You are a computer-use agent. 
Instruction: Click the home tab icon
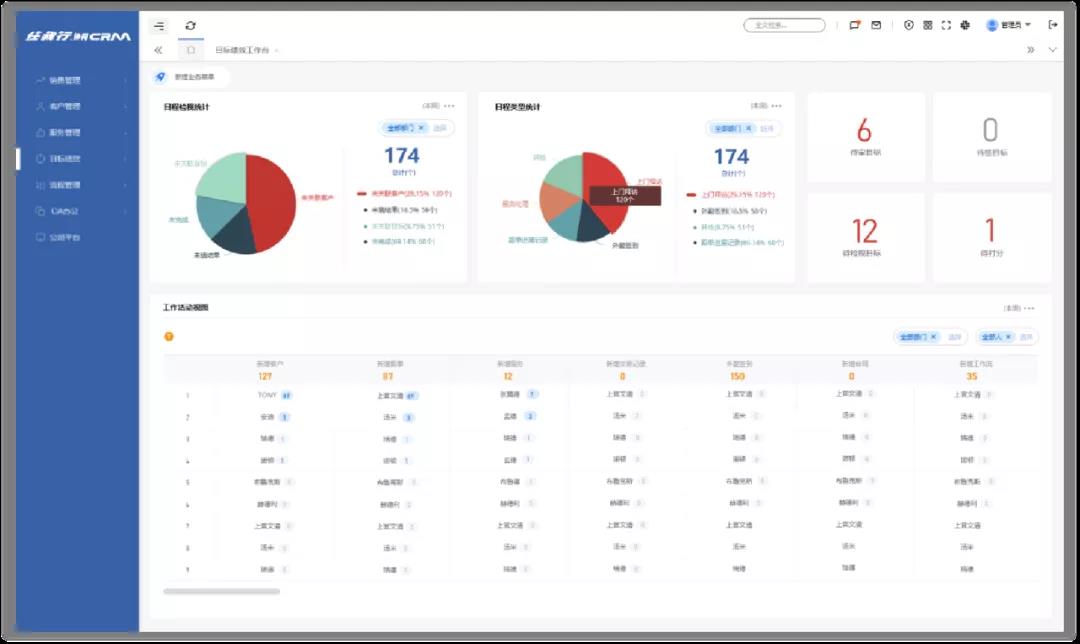(191, 49)
